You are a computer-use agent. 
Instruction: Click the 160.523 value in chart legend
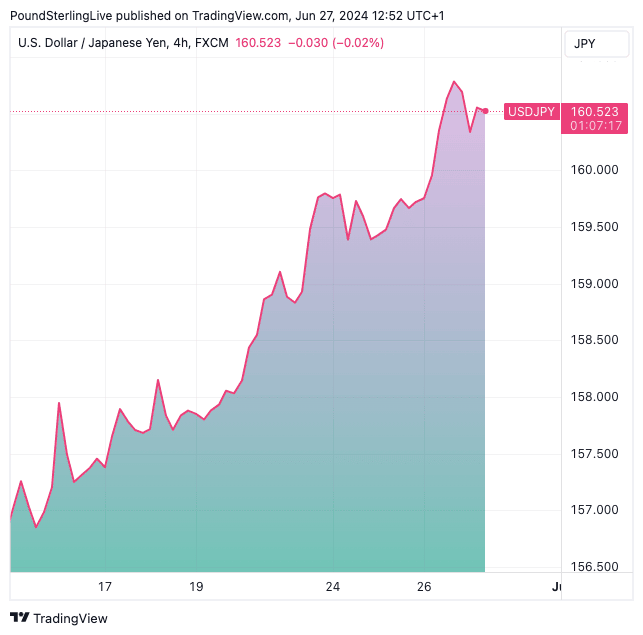(258, 43)
